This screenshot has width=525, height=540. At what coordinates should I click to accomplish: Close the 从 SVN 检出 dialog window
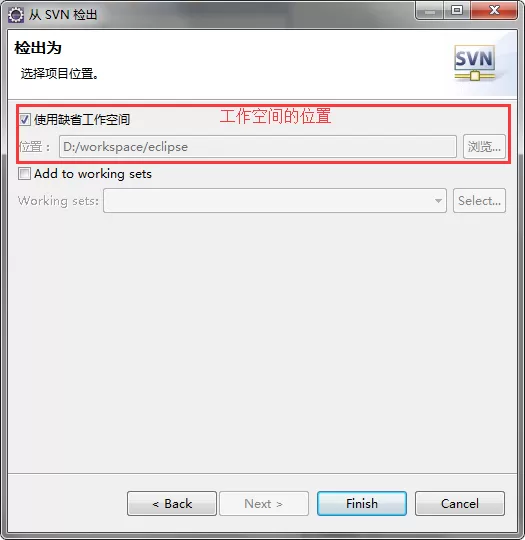pyautogui.click(x=494, y=10)
